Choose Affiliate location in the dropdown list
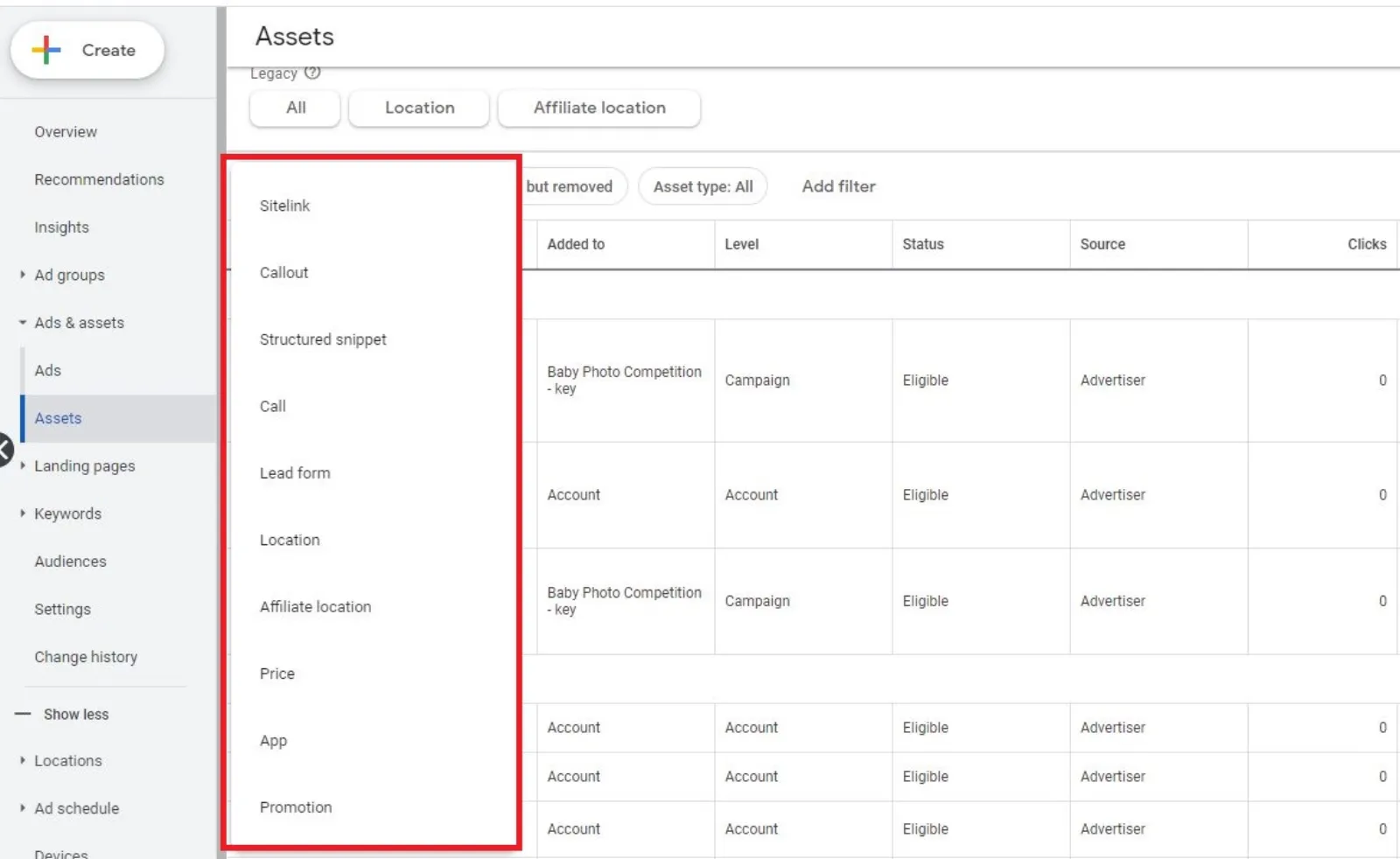The width and height of the screenshot is (1400, 859). coord(315,607)
